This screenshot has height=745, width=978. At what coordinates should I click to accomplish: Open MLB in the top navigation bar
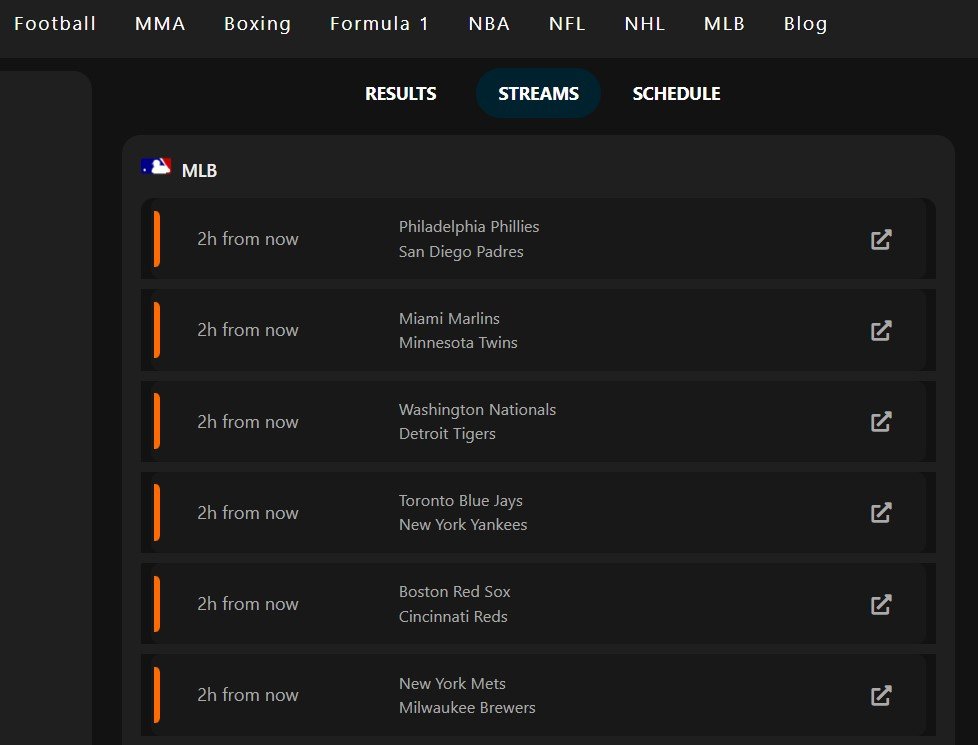[x=724, y=24]
